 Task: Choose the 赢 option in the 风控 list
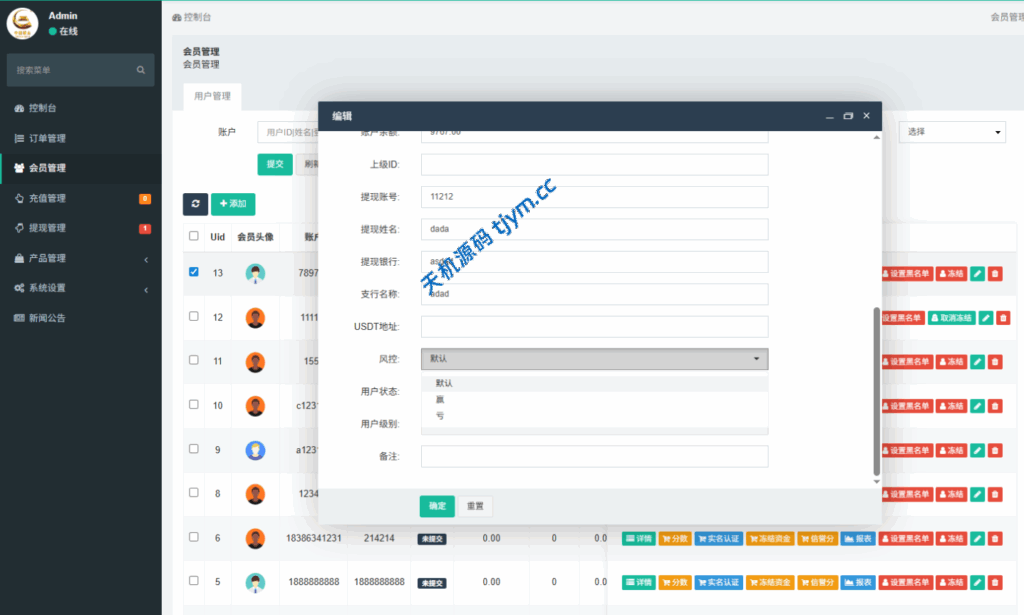(440, 399)
